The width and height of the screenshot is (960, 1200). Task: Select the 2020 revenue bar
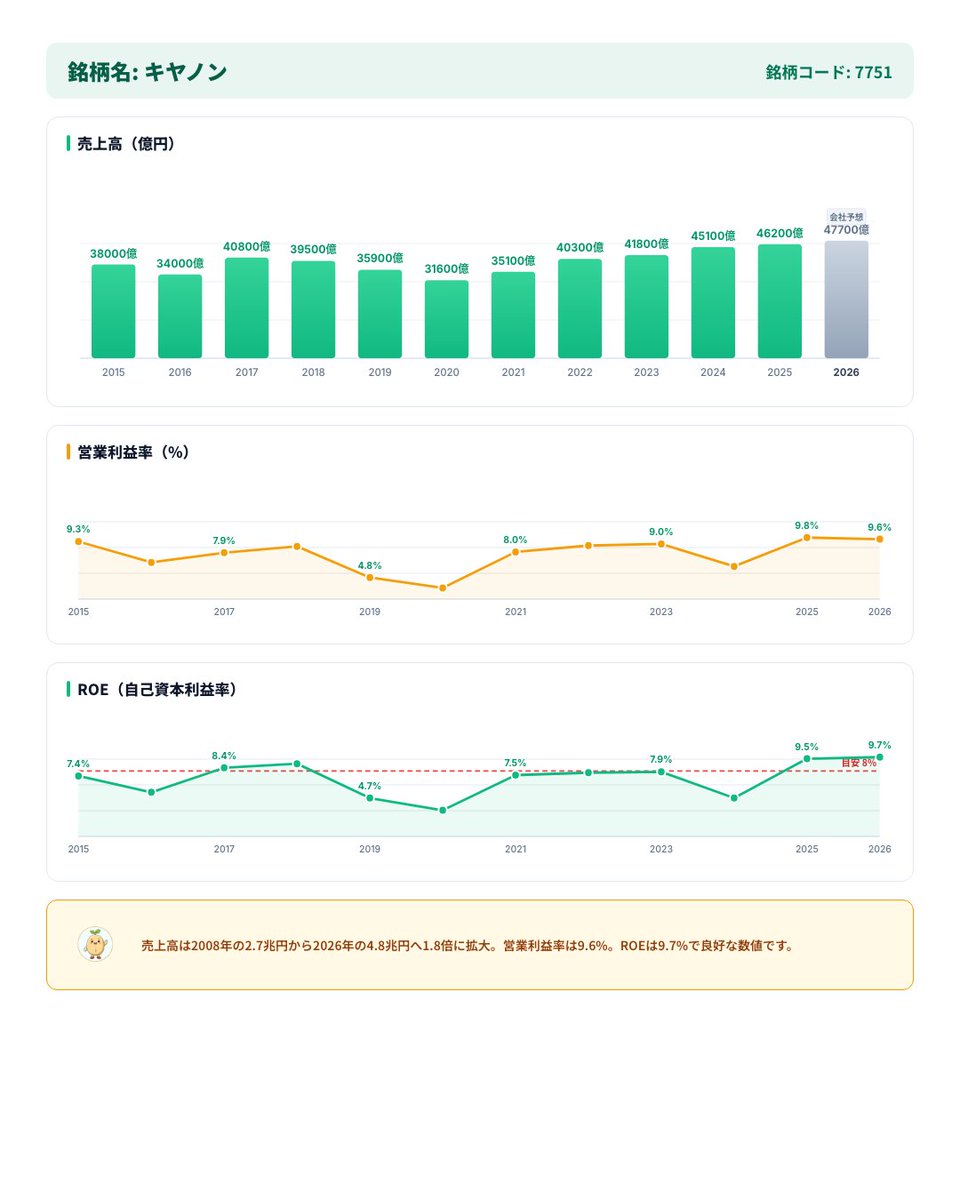point(446,319)
